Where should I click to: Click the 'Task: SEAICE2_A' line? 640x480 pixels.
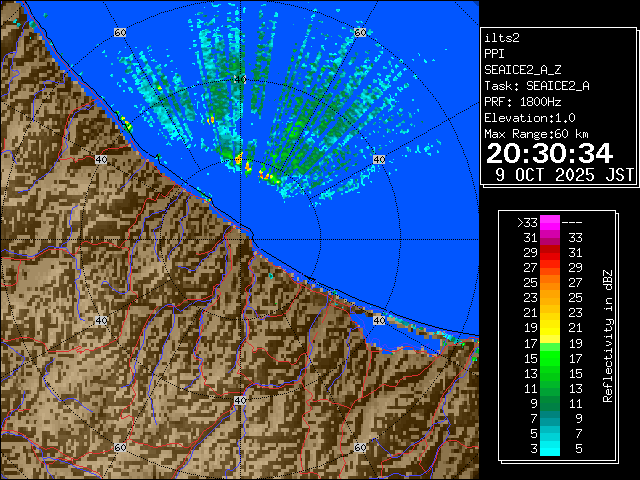point(536,85)
